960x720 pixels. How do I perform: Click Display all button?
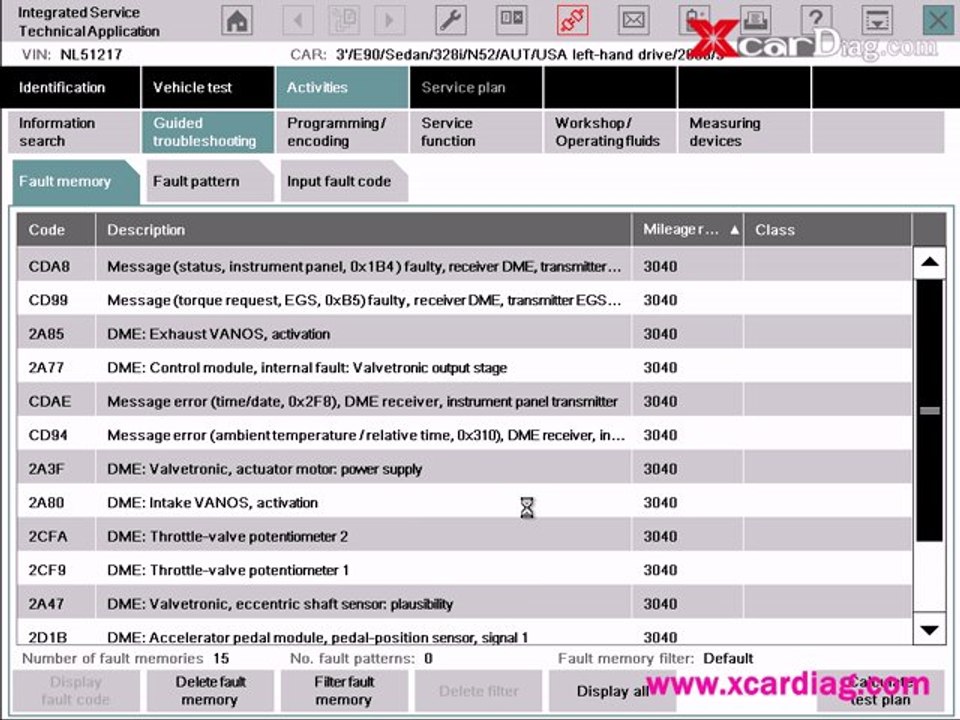612,691
